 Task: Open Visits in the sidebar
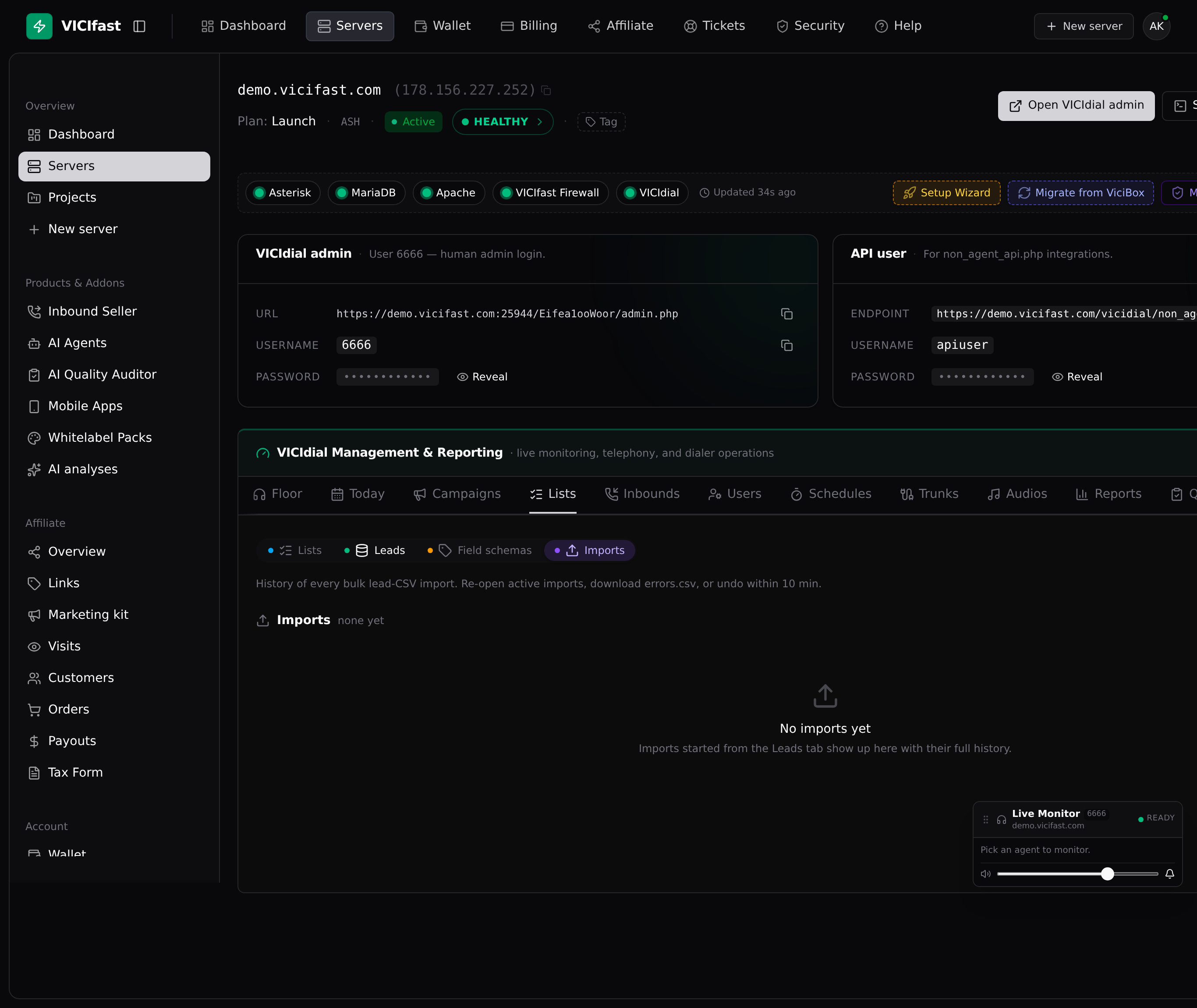click(x=114, y=647)
